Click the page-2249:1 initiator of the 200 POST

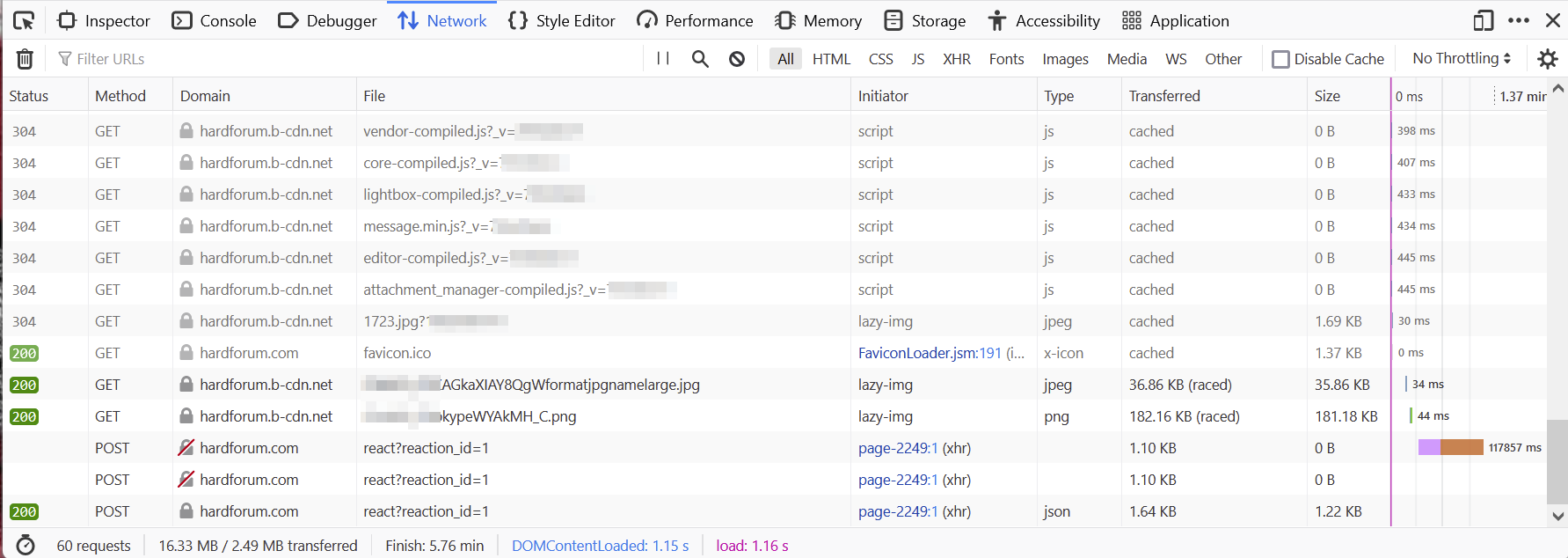point(898,511)
